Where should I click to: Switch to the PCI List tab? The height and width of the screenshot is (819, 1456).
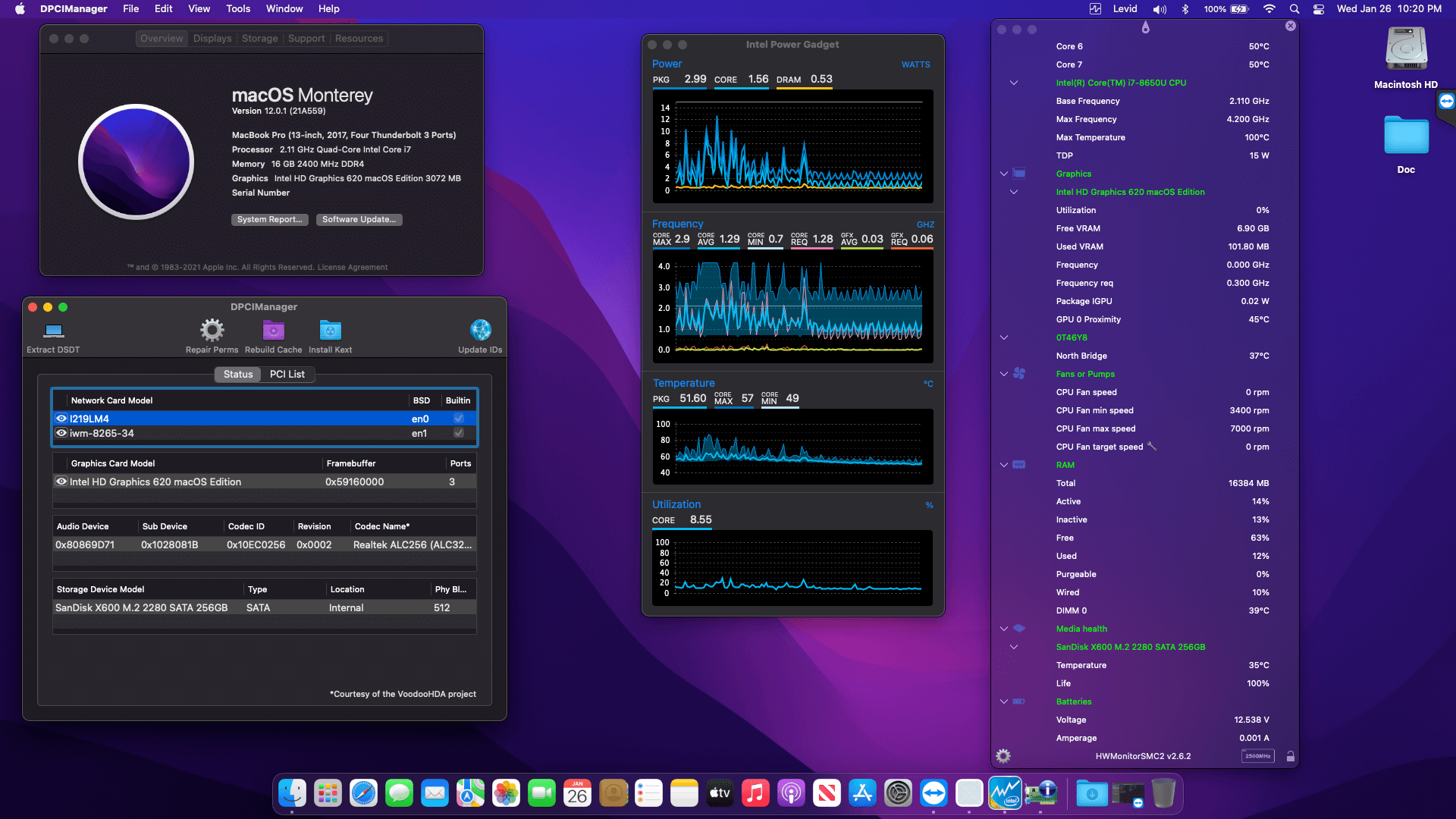pos(287,375)
